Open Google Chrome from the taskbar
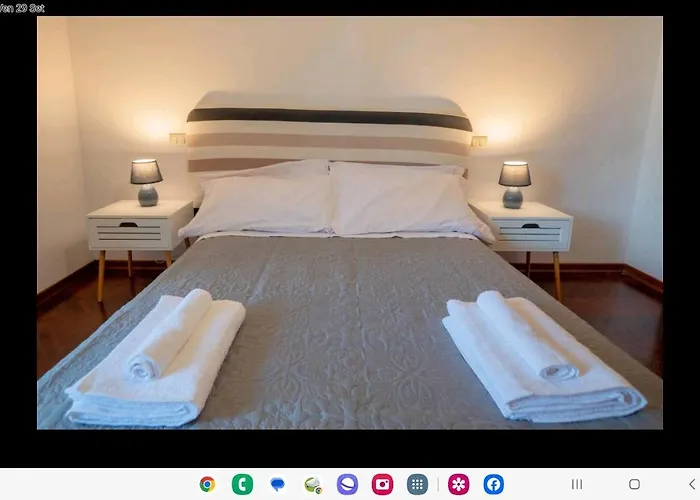 (207, 484)
